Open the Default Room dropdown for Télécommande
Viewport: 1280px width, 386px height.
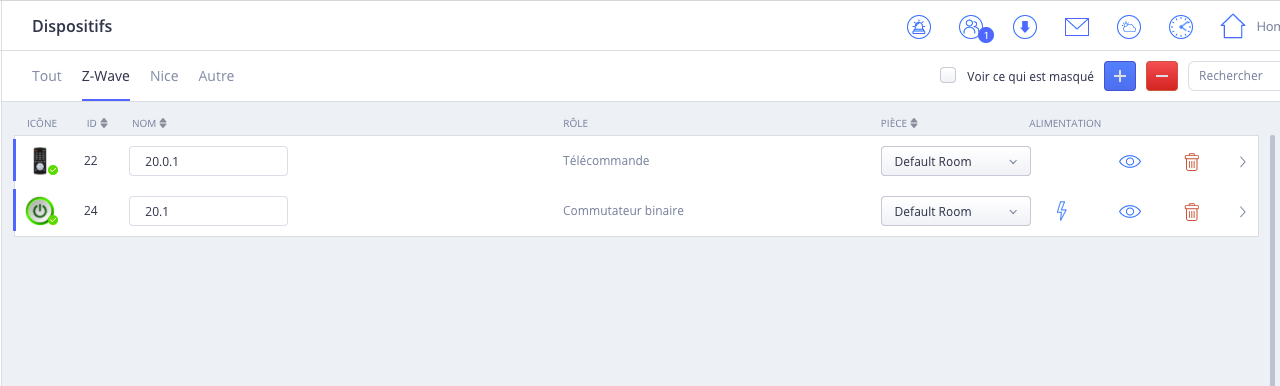point(955,161)
